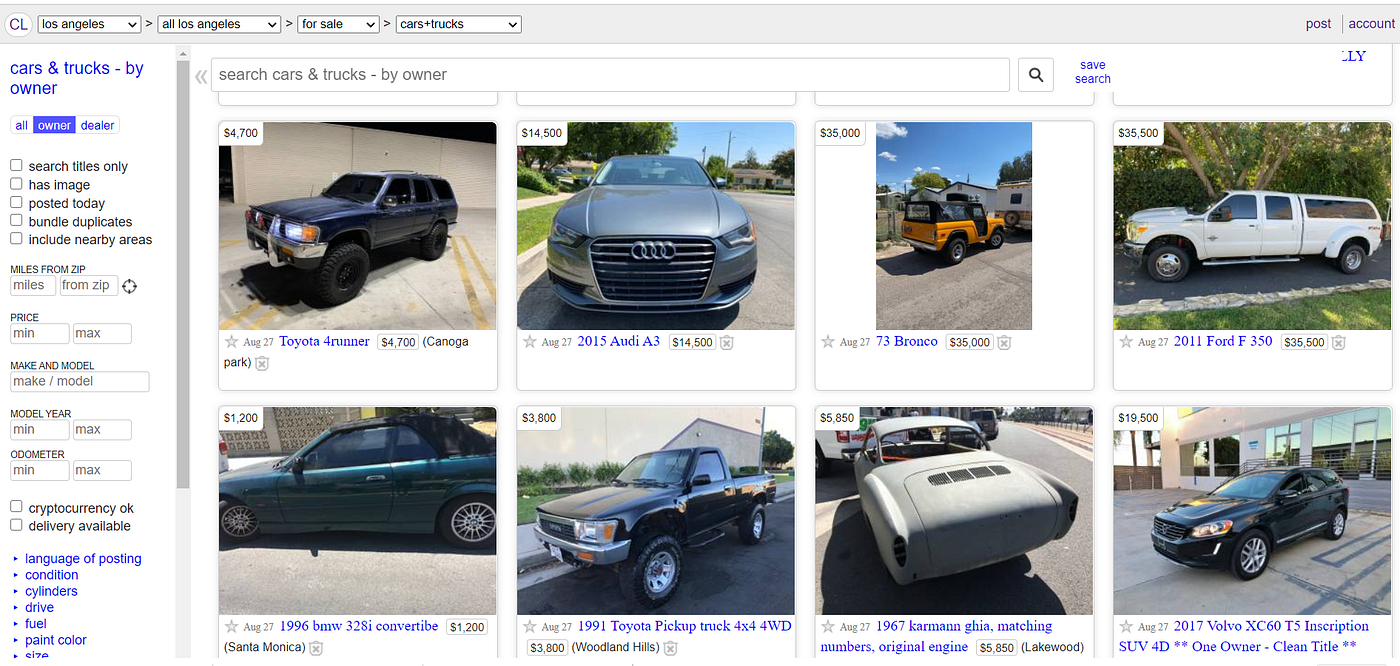
Task: Click the price min field
Action: [40, 333]
